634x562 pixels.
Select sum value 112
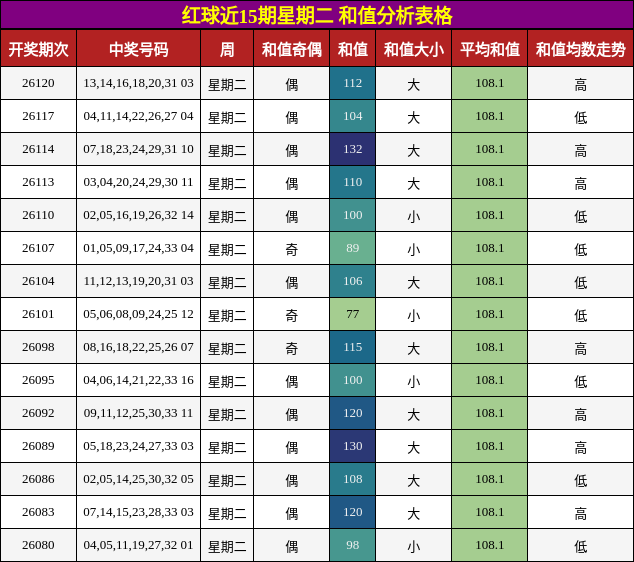point(353,83)
